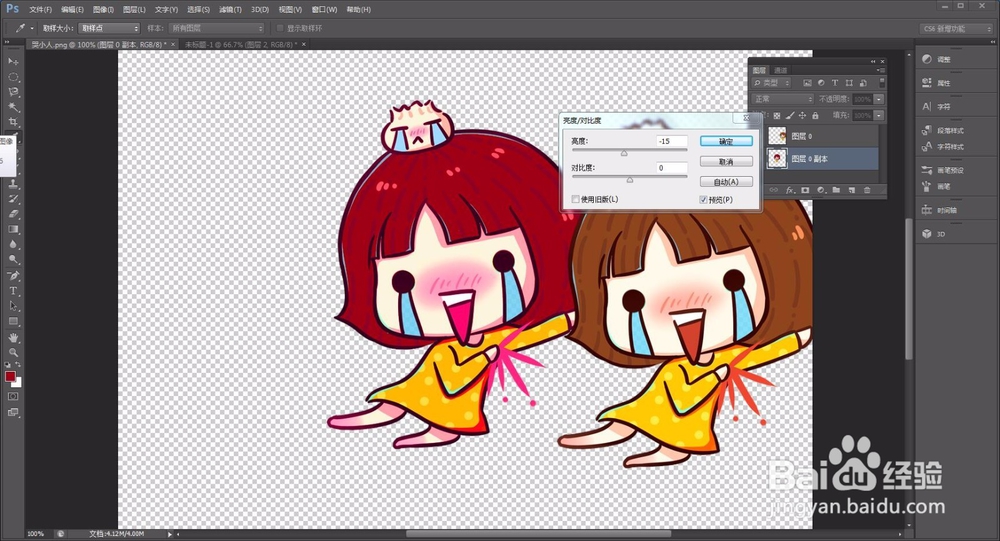This screenshot has width=1000, height=541.
Task: Toggle the layer filtering on/off switch
Action: 882,83
